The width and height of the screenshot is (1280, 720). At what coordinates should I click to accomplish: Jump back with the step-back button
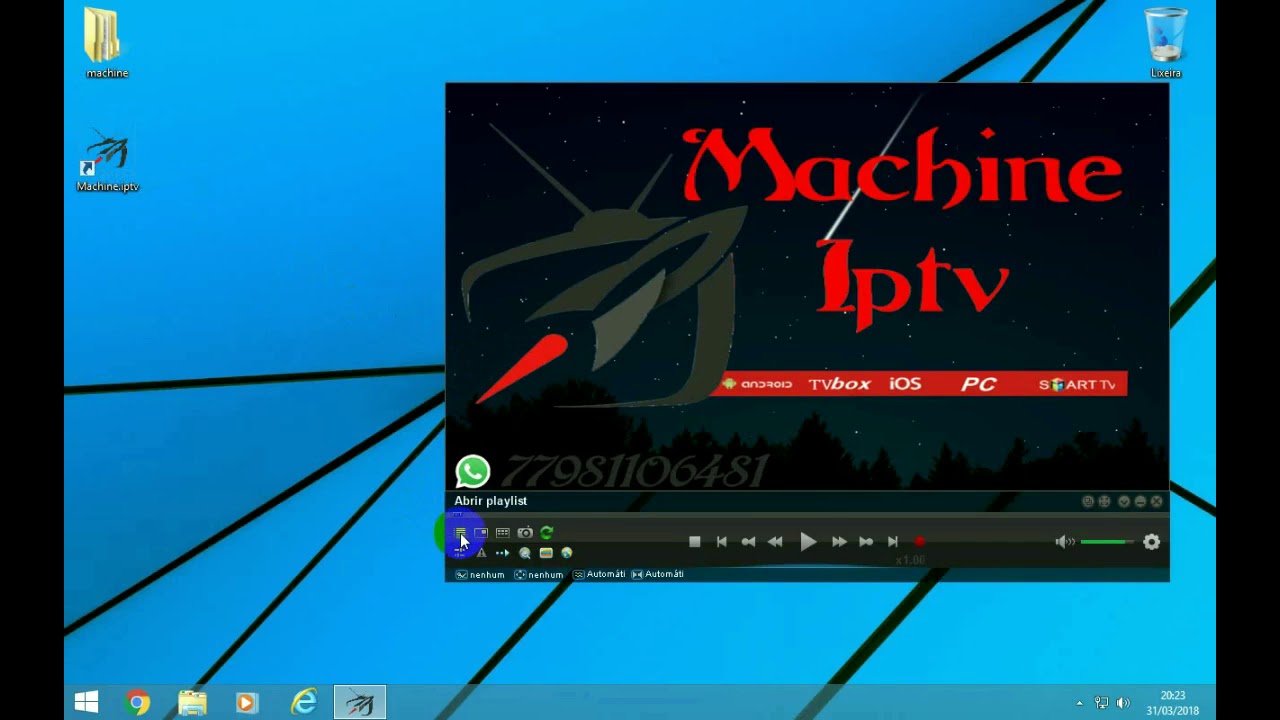coord(748,541)
